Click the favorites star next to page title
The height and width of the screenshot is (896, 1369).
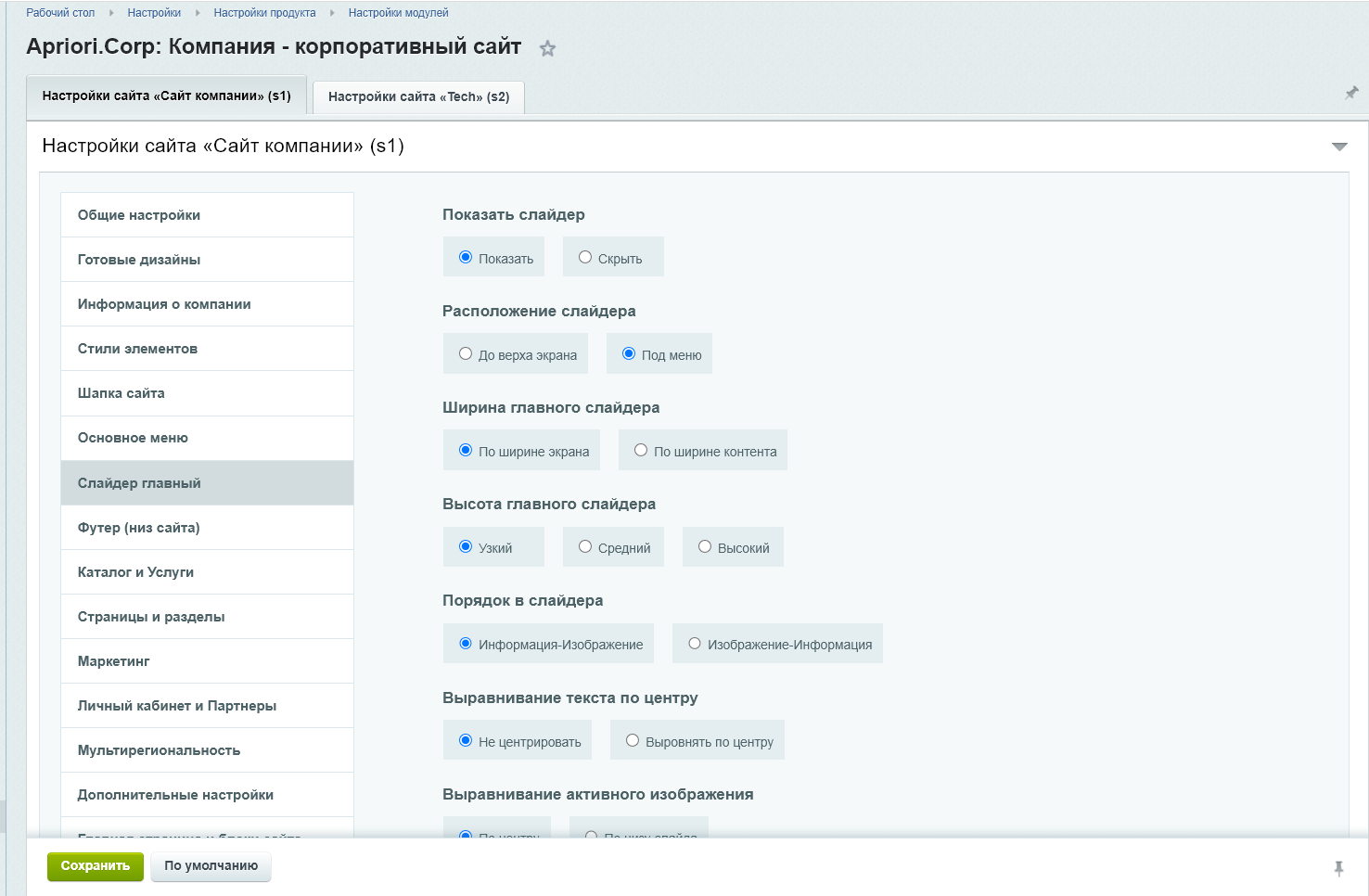point(547,49)
